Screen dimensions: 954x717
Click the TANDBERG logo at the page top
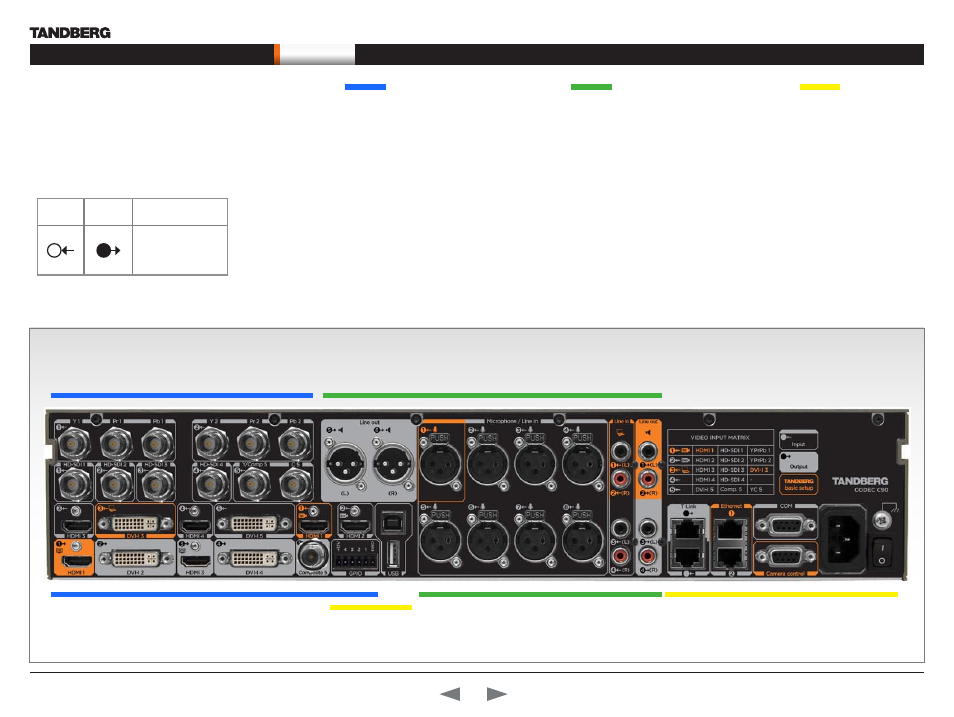(70, 33)
